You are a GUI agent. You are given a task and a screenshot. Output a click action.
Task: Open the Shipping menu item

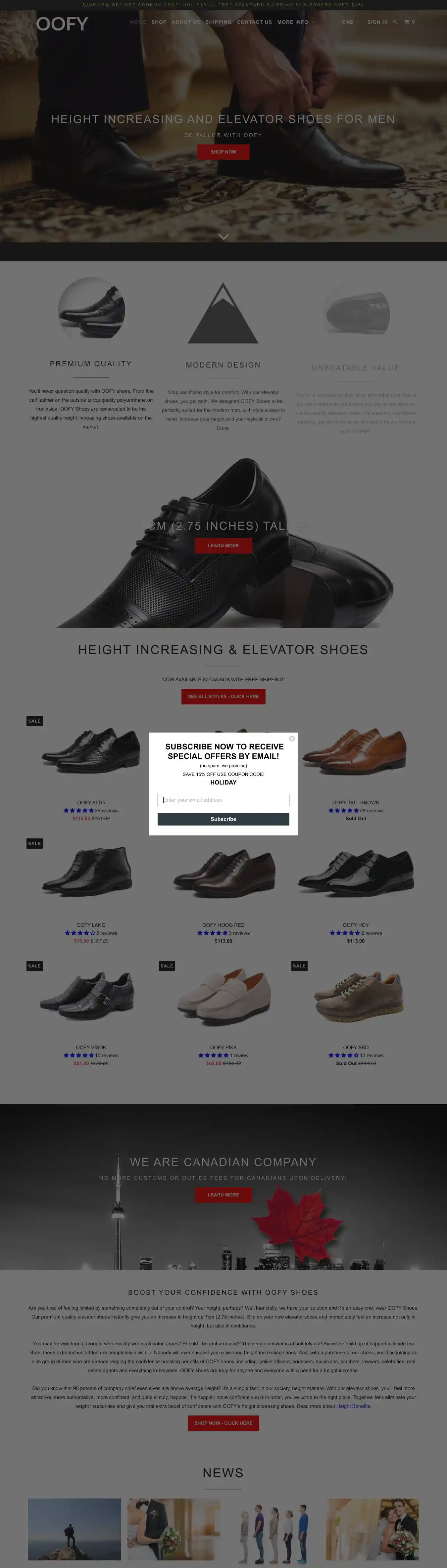pyautogui.click(x=219, y=22)
